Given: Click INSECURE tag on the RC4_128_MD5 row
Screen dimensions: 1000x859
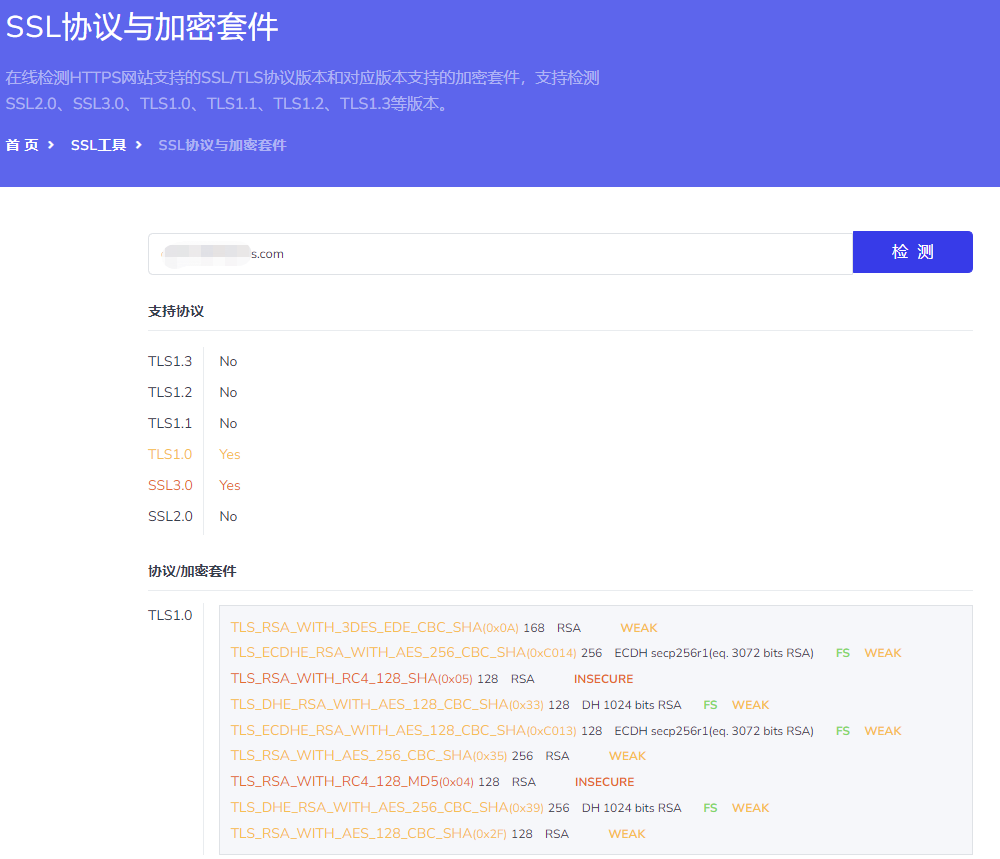Looking at the screenshot, I should pyautogui.click(x=604, y=782).
